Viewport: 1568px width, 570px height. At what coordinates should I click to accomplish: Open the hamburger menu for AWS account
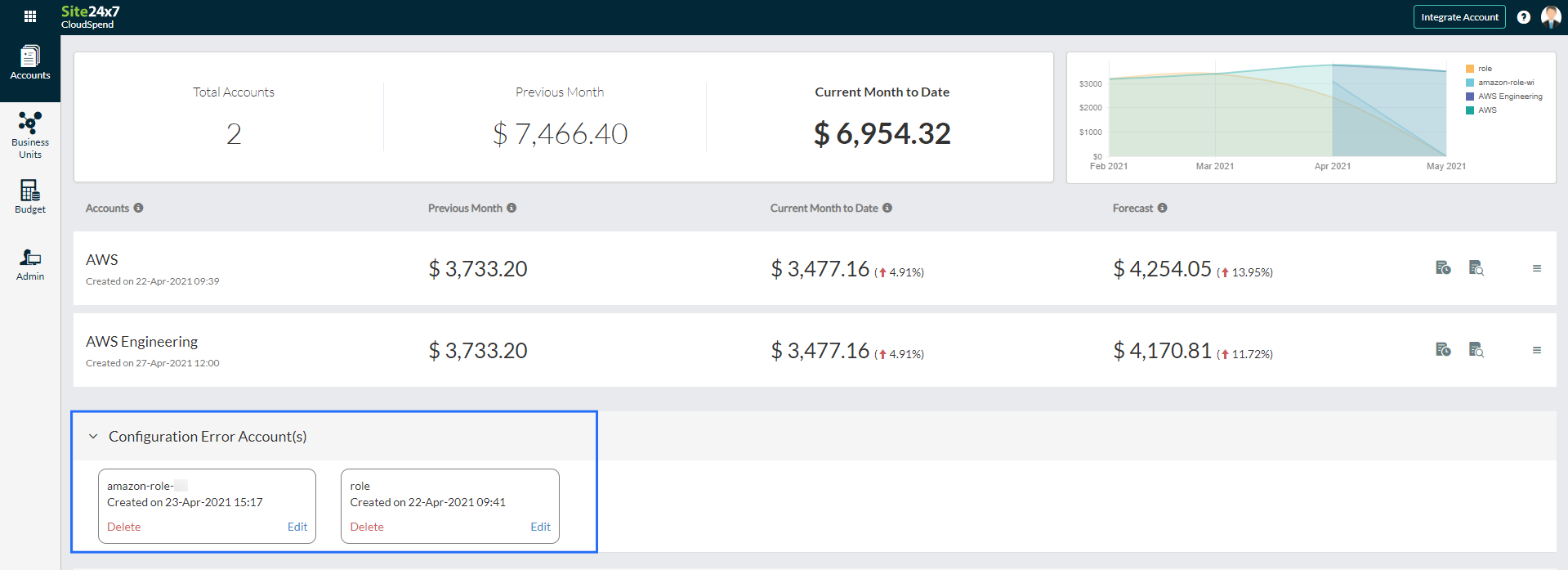(x=1536, y=268)
